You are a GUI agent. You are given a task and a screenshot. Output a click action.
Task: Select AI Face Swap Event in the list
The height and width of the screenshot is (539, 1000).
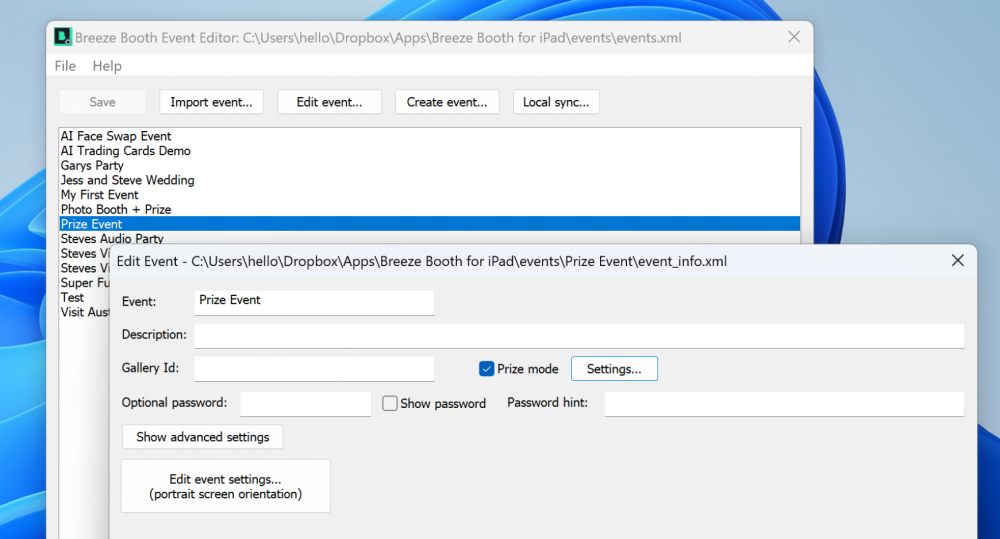point(430,136)
